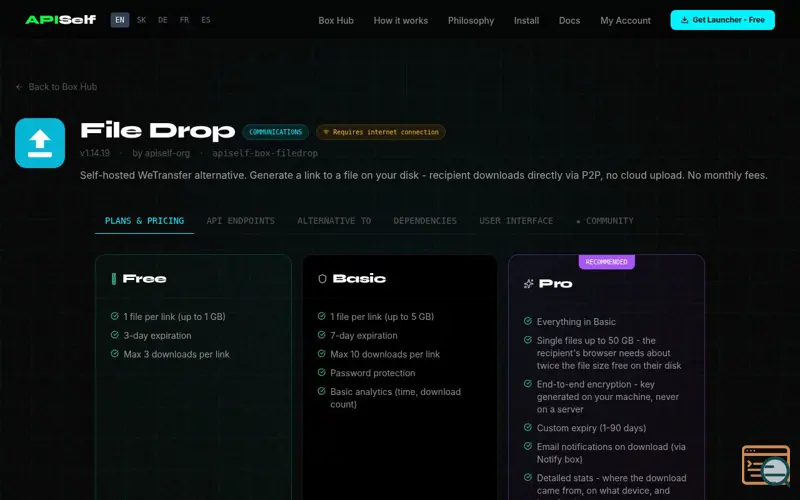Image resolution: width=800 pixels, height=500 pixels.
Task: Click by apiself-org author text
Action: [161, 153]
